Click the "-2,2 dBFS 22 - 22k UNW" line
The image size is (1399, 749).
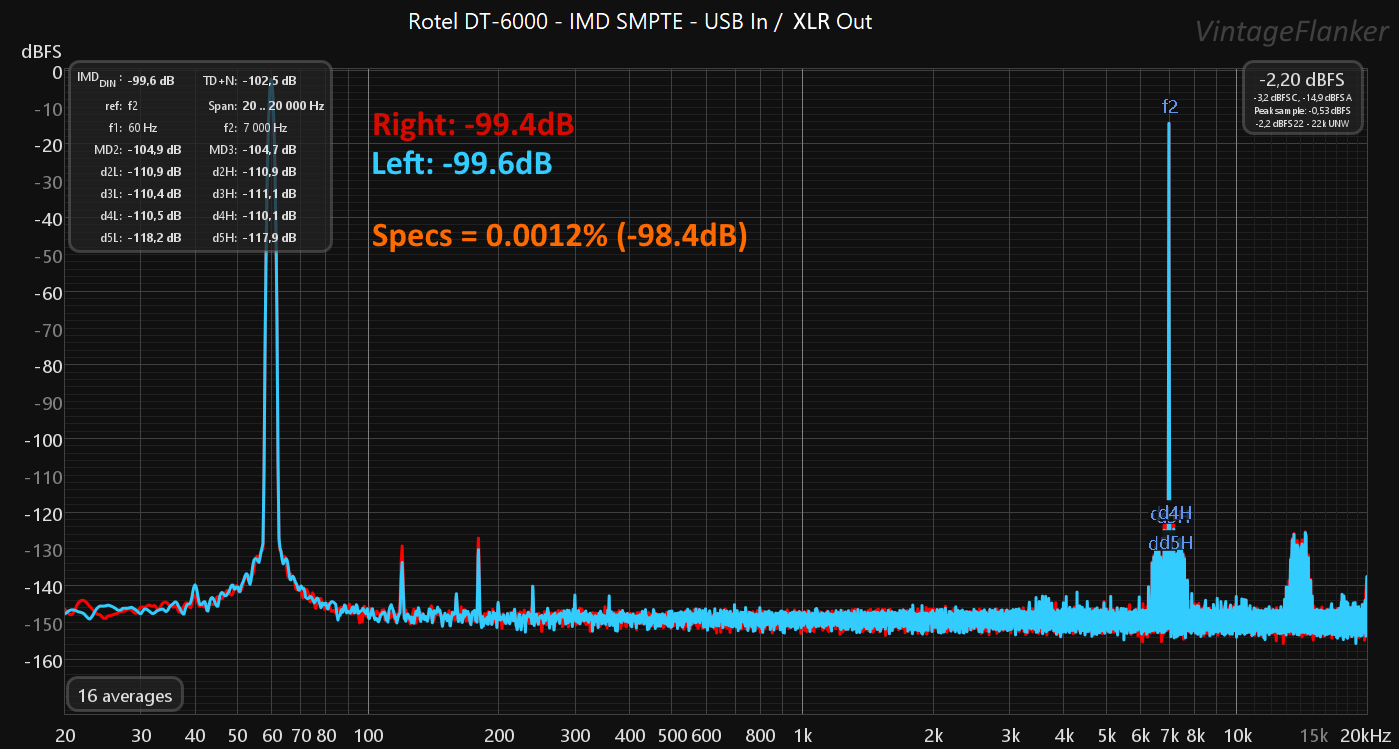click(1302, 122)
